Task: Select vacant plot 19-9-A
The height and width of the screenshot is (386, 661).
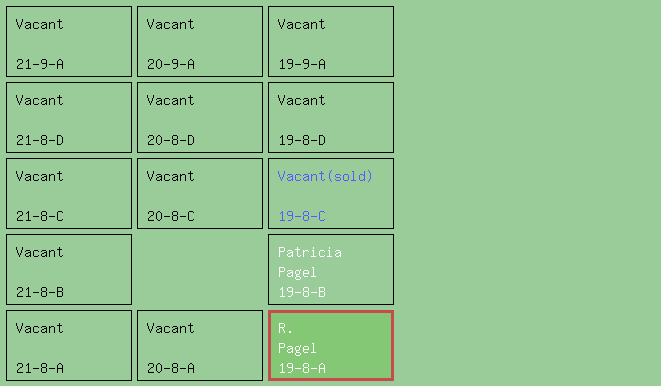Action: tap(331, 41)
